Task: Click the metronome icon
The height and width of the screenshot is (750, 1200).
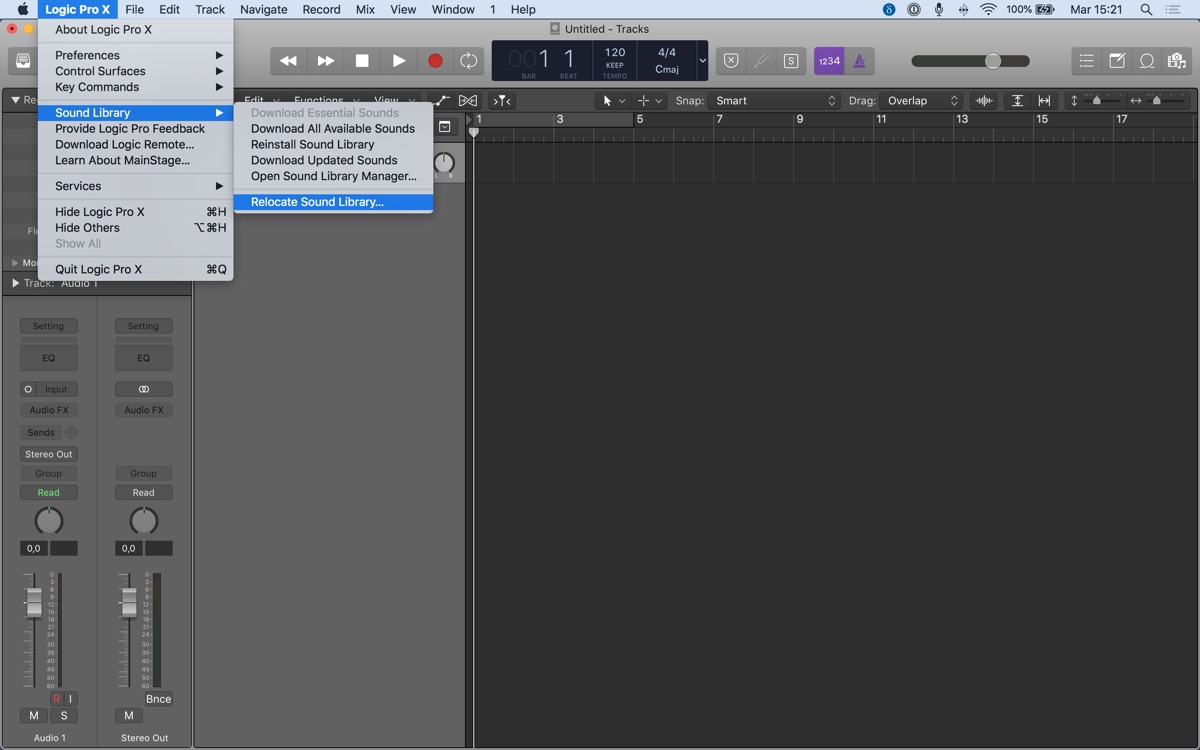Action: pyautogui.click(x=859, y=61)
